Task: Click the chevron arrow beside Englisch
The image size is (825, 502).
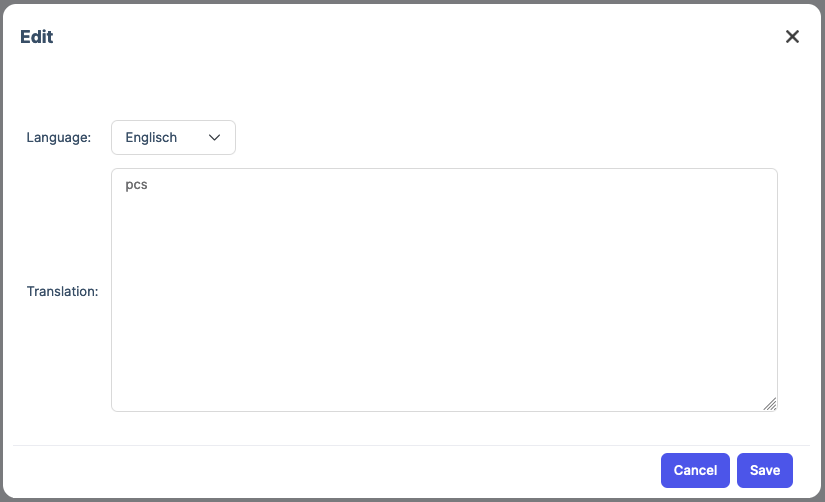Action: 214,138
